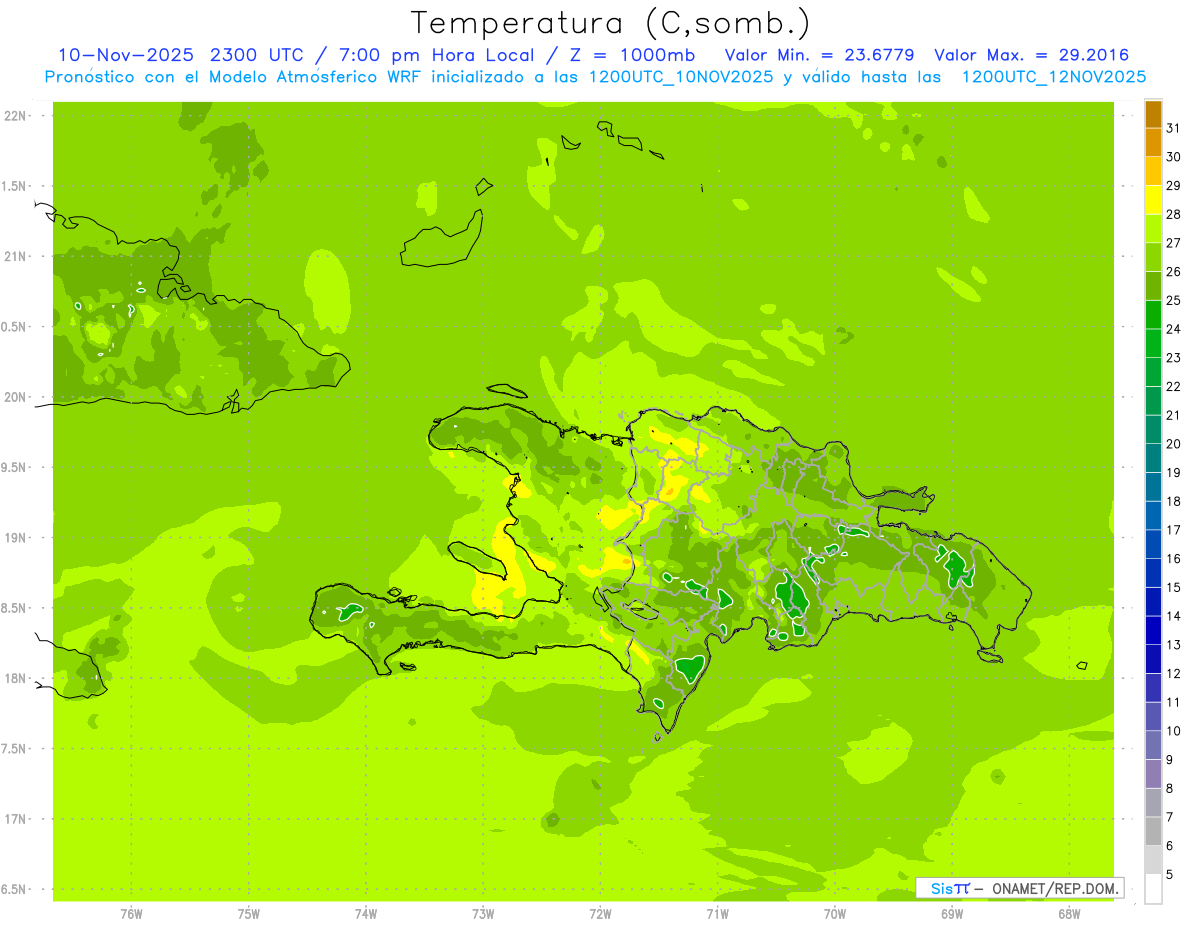Click legend value 20
The height and width of the screenshot is (927, 1200).
[1173, 444]
